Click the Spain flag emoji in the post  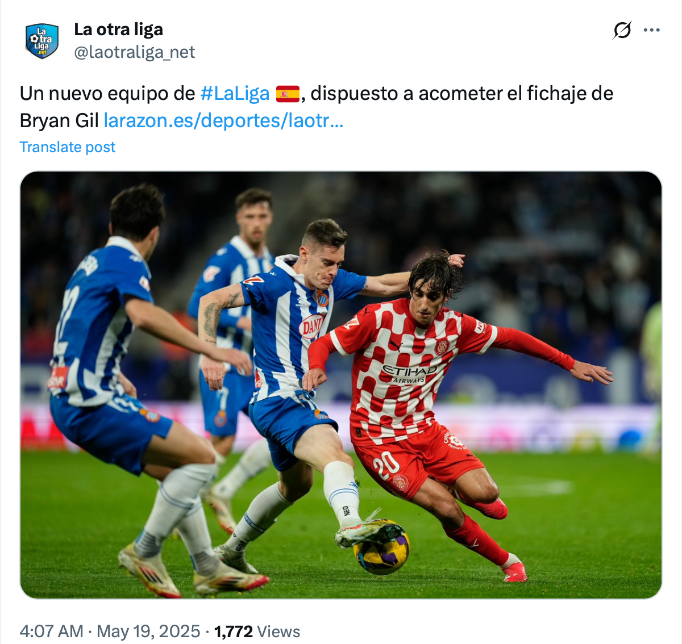tap(288, 93)
